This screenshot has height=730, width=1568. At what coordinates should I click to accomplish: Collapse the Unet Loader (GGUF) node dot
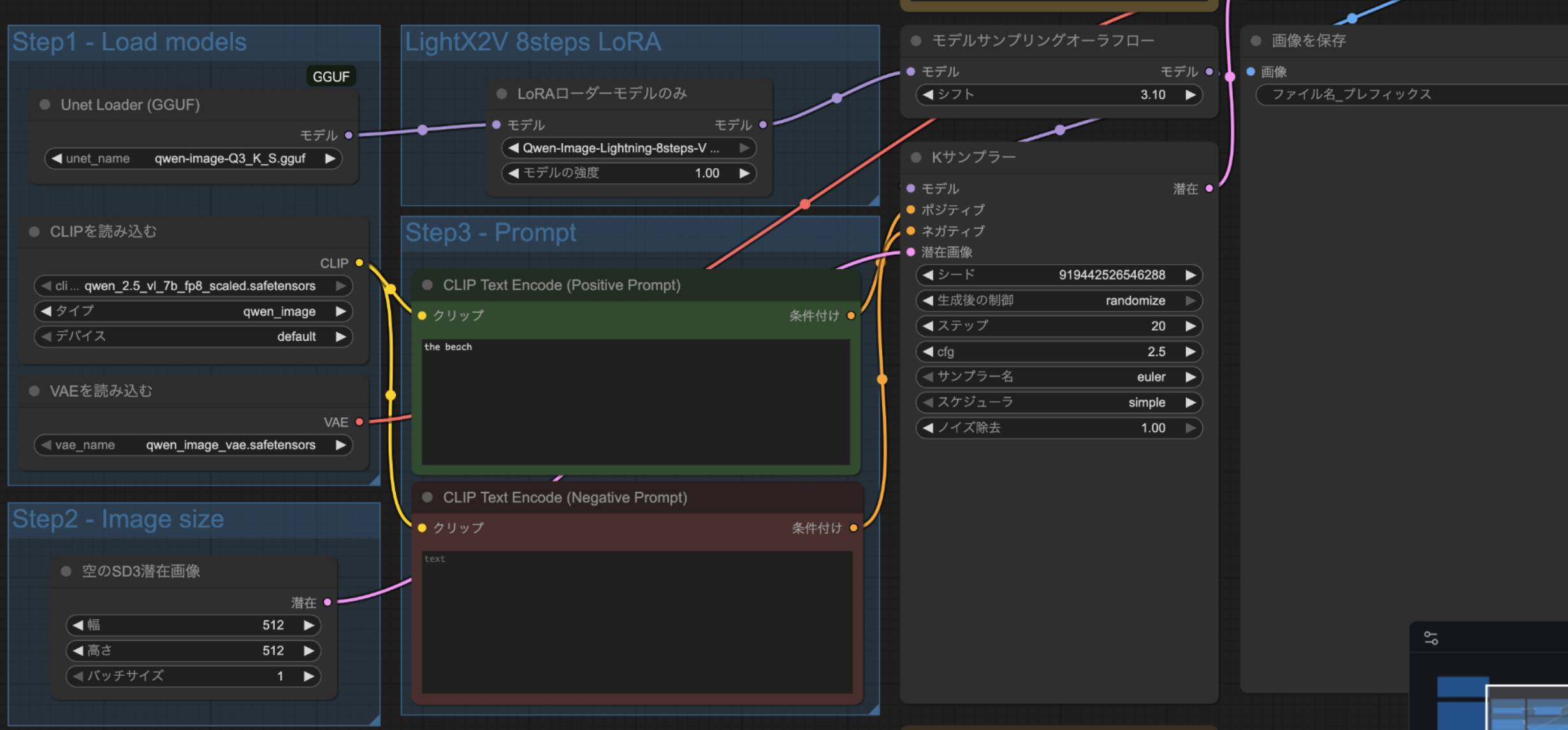click(45, 104)
